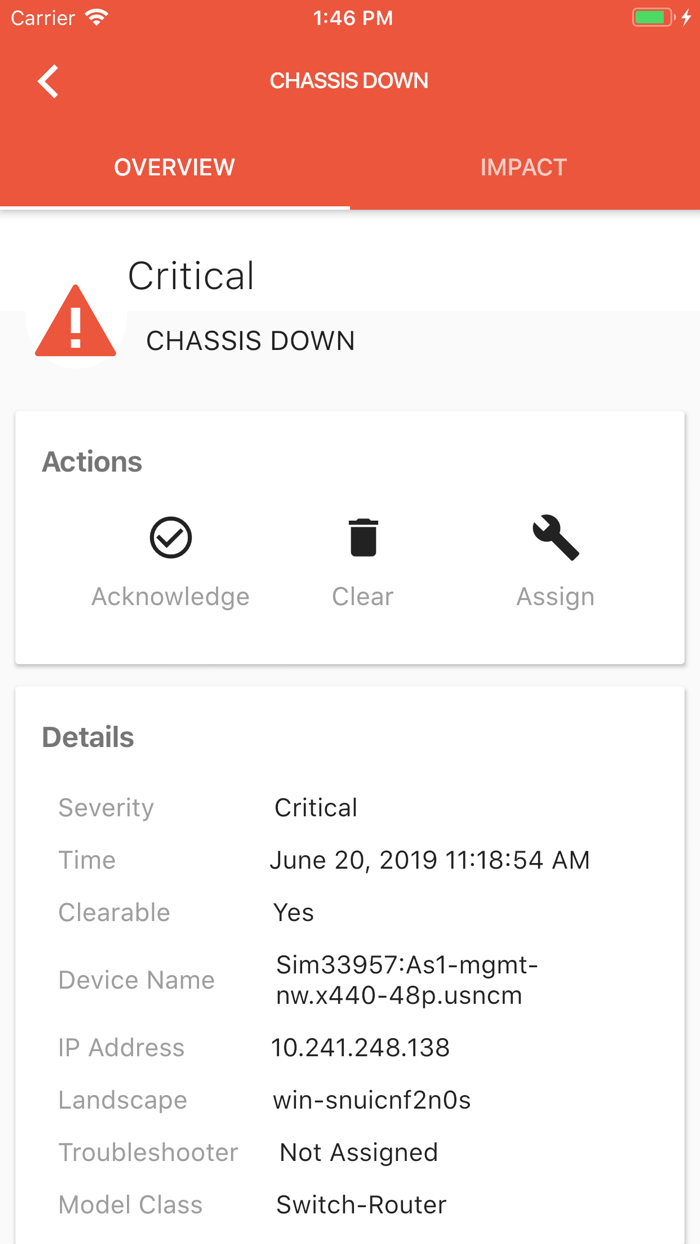Screen dimensions: 700x1244
Task: Select the Overview tab
Action: click(175, 167)
